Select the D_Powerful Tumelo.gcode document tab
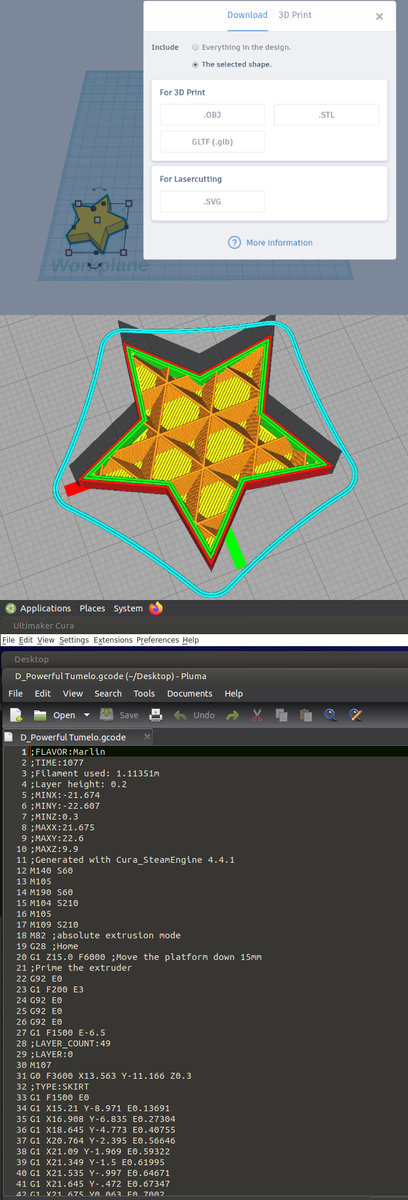 pyautogui.click(x=76, y=737)
